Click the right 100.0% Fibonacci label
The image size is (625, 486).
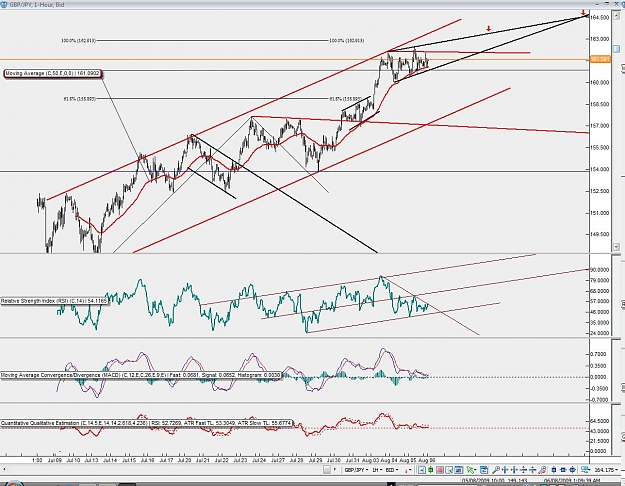pyautogui.click(x=346, y=41)
